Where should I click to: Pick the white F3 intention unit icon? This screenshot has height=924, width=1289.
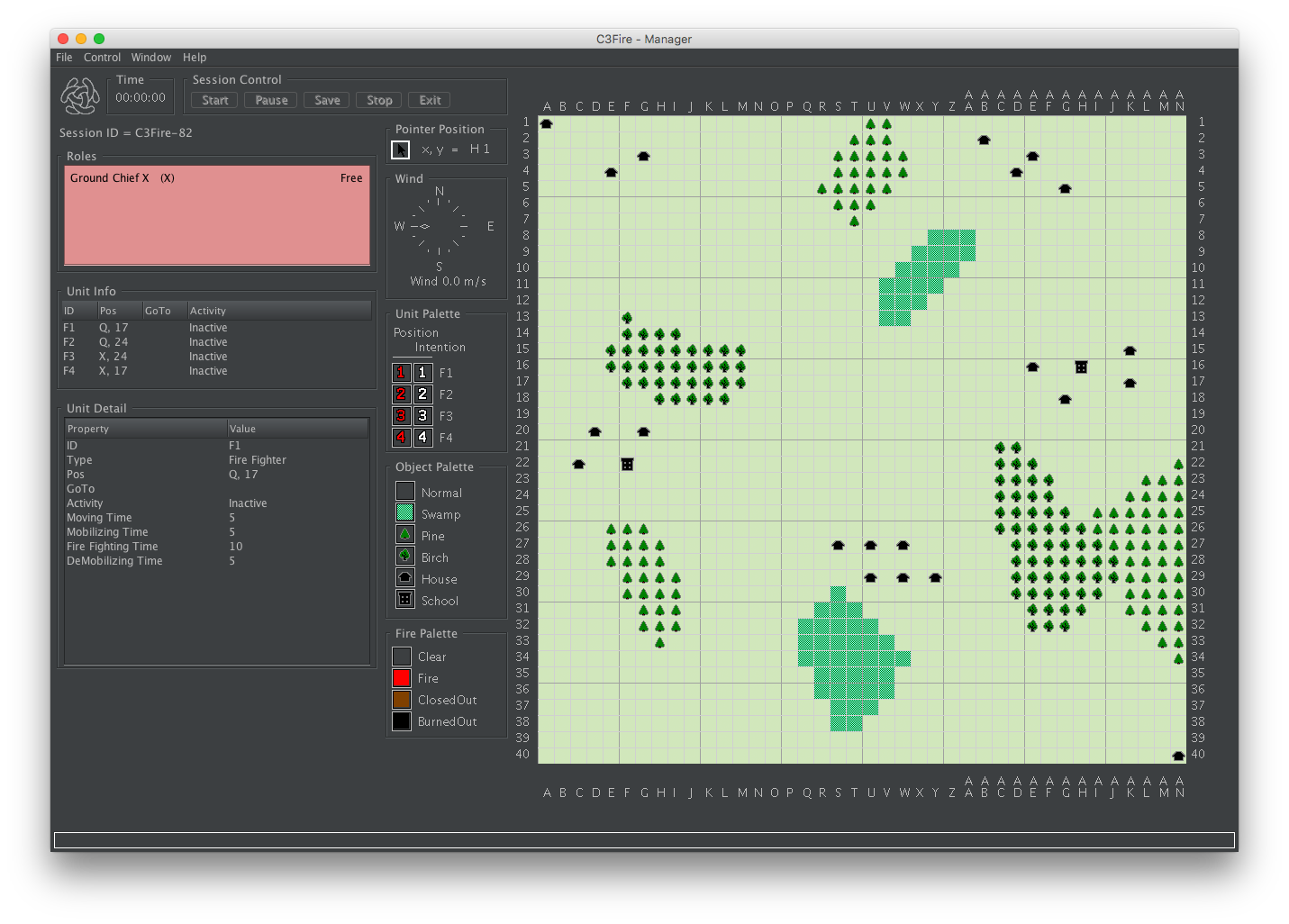tap(422, 416)
